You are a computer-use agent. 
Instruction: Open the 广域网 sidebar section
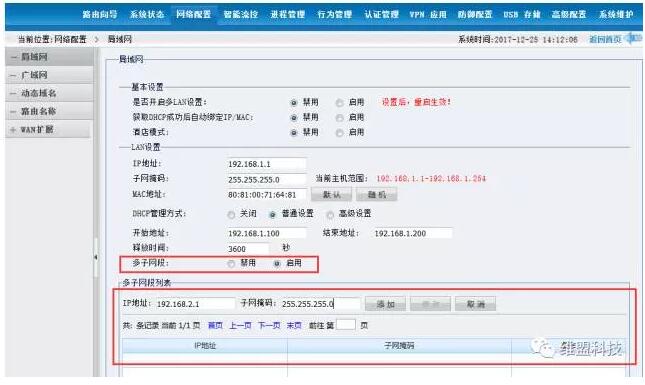(x=49, y=75)
